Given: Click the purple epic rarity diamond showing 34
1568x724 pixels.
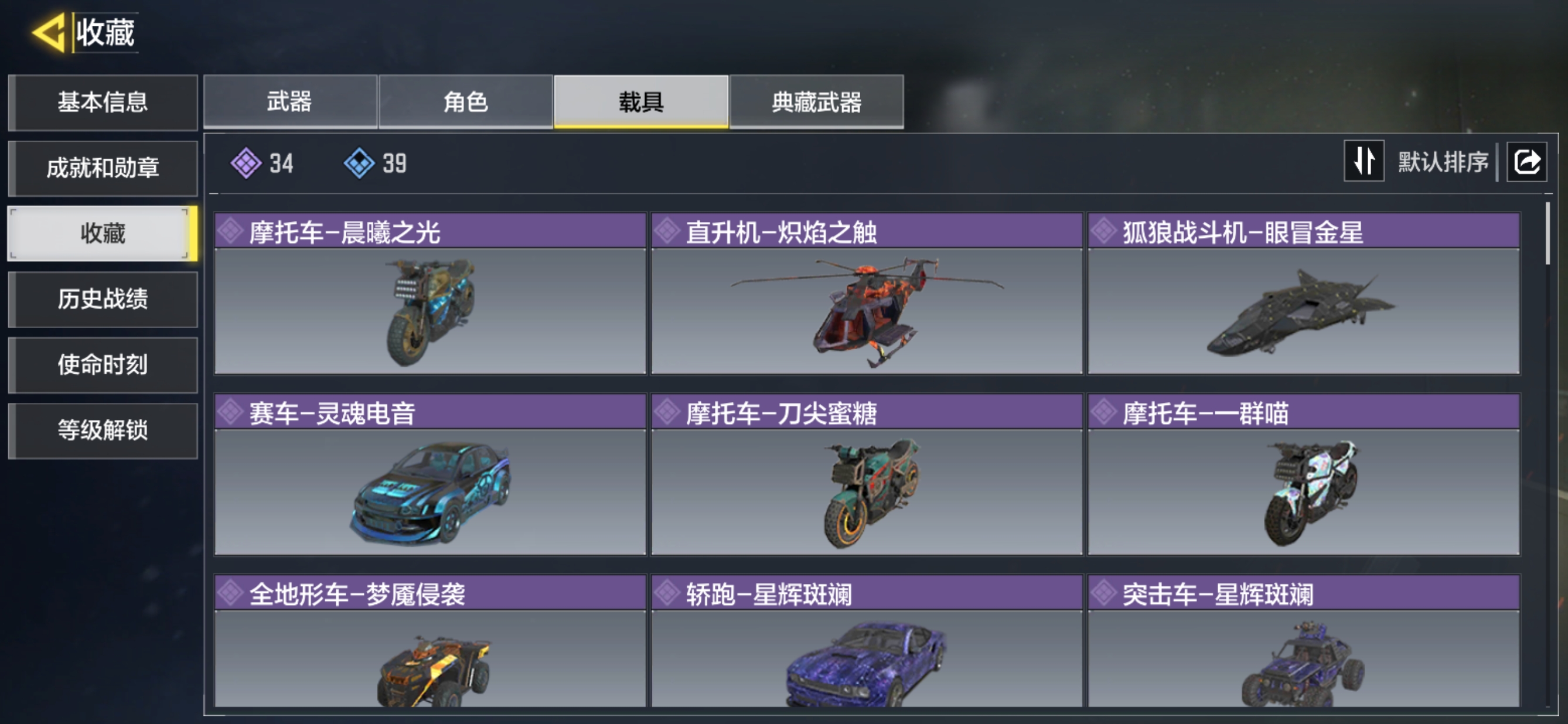Looking at the screenshot, I should [x=246, y=163].
